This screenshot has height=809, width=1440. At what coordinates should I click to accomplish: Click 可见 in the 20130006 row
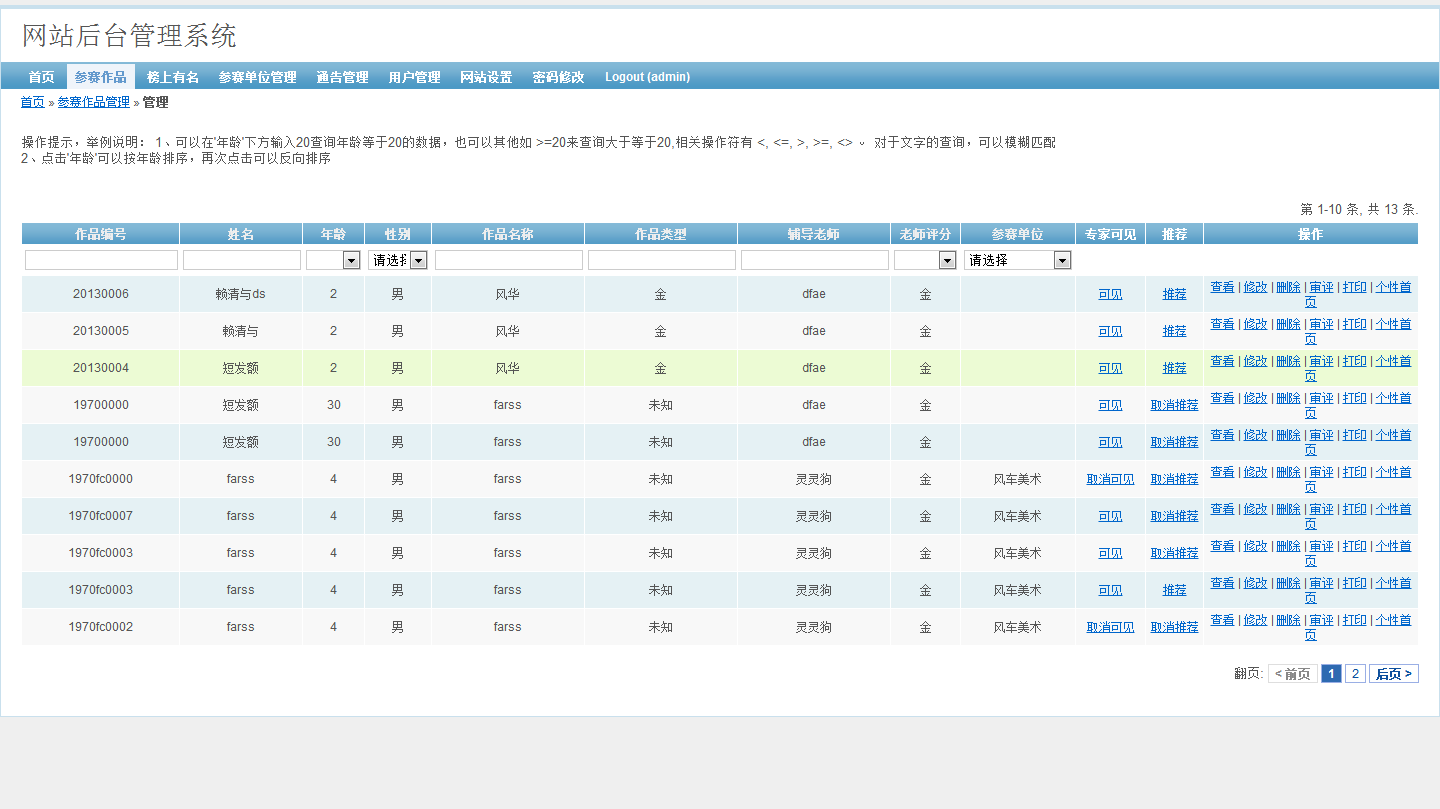pos(1110,294)
